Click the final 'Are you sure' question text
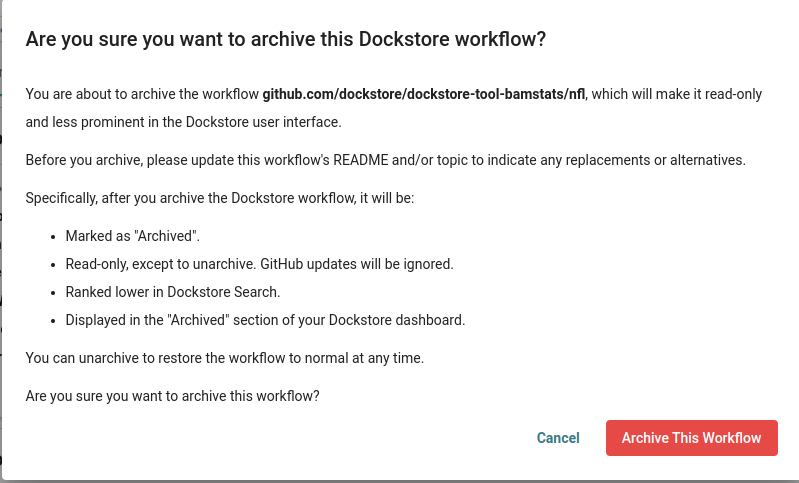This screenshot has height=483, width=799. click(x=172, y=396)
